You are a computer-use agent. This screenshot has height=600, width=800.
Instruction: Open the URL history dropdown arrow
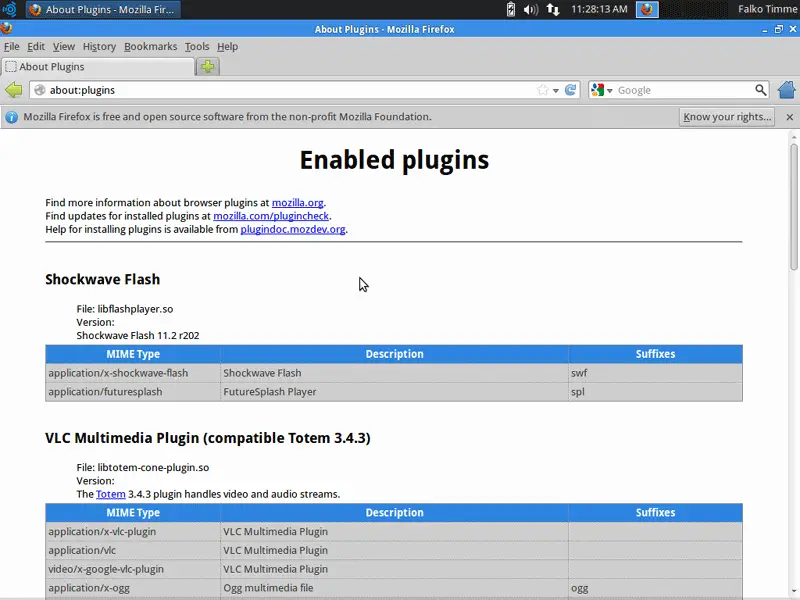pos(556,91)
